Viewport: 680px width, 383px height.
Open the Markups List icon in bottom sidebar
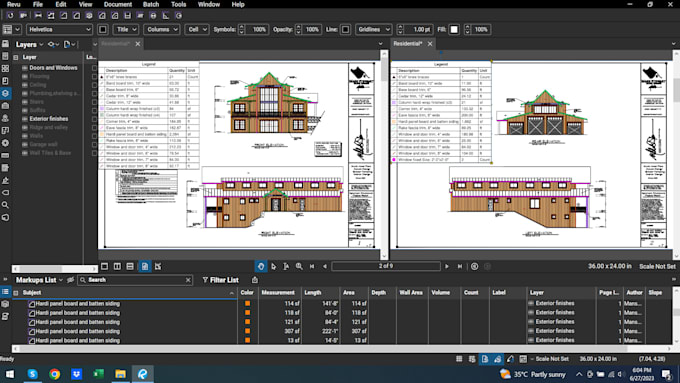coord(5,292)
